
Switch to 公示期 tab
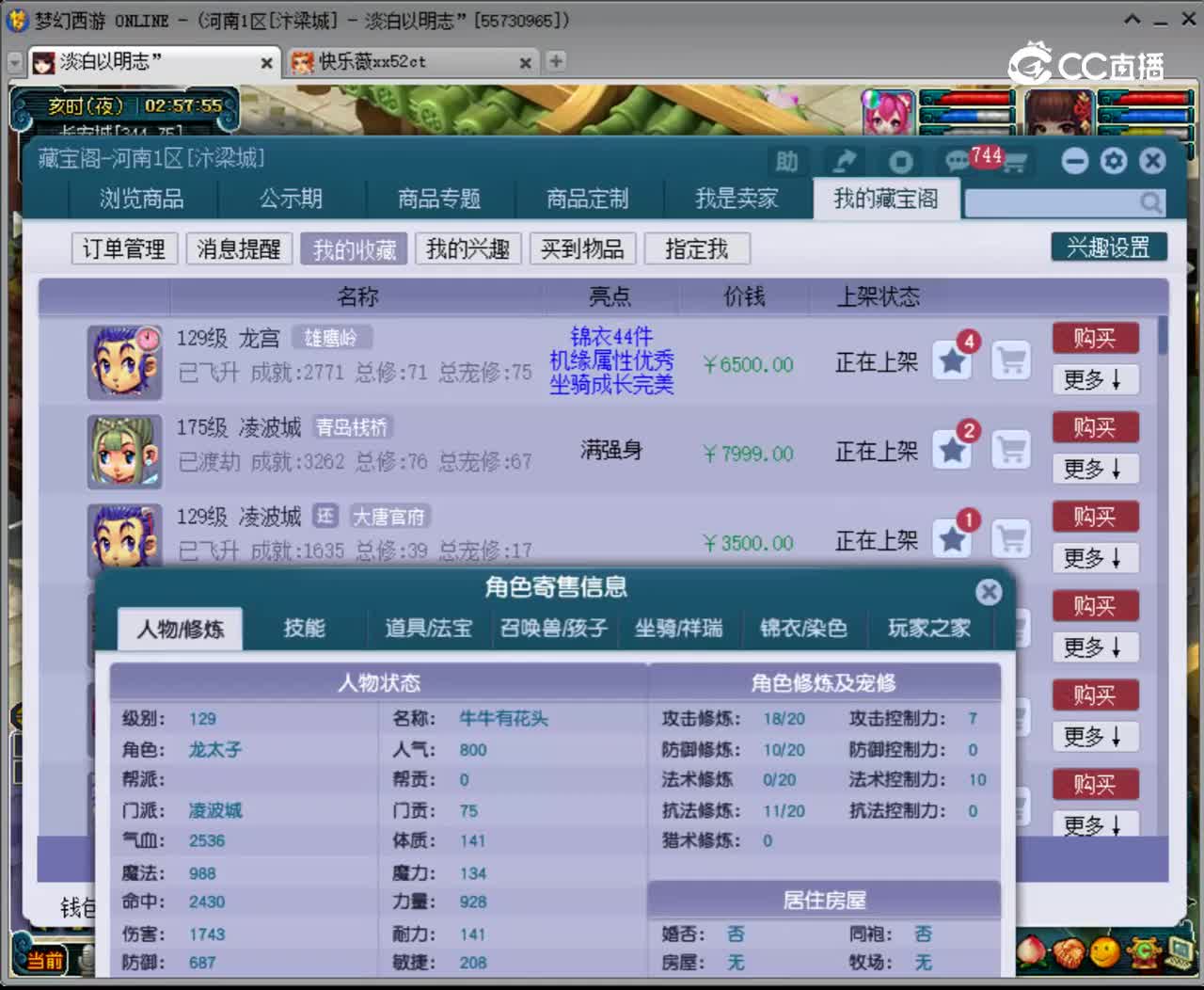coord(292,199)
